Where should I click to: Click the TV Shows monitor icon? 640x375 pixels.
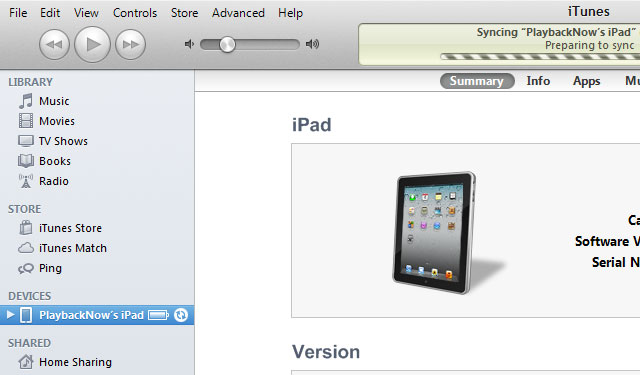coord(26,141)
